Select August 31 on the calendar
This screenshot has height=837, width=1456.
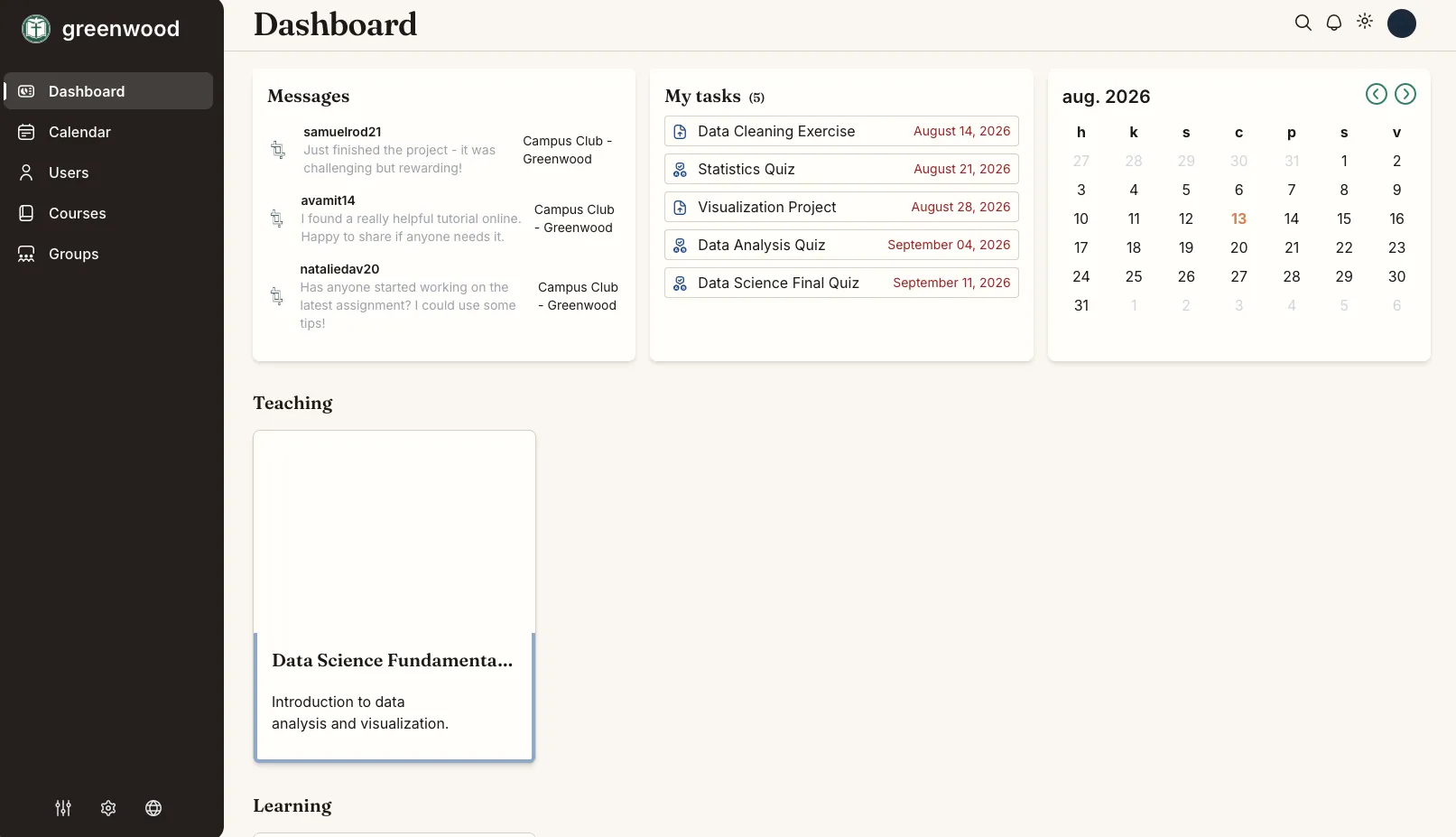coord(1080,305)
